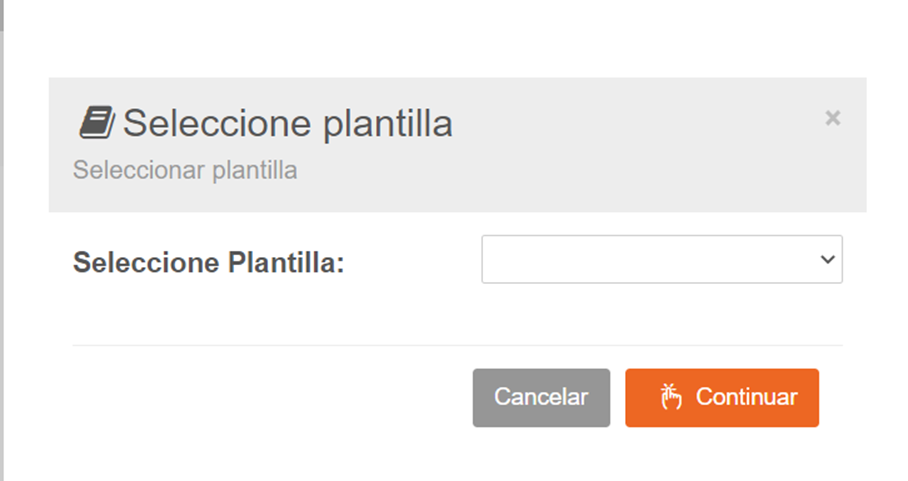Viewport: 908px width, 481px height.
Task: Click the "Seleccione plantilla" dialog title
Action: pos(287,124)
